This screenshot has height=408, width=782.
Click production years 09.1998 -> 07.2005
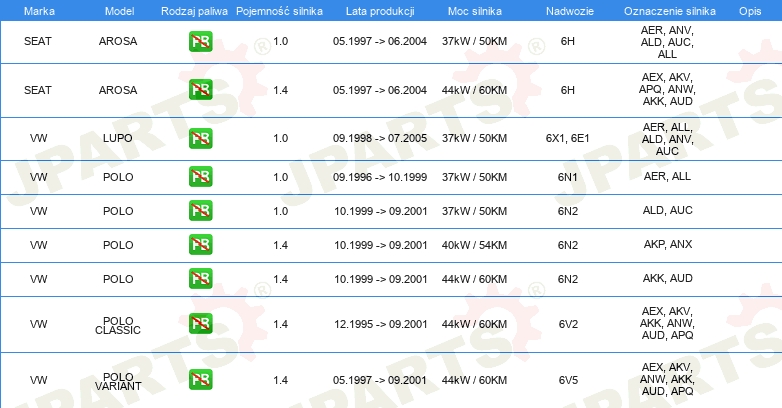[x=380, y=138]
